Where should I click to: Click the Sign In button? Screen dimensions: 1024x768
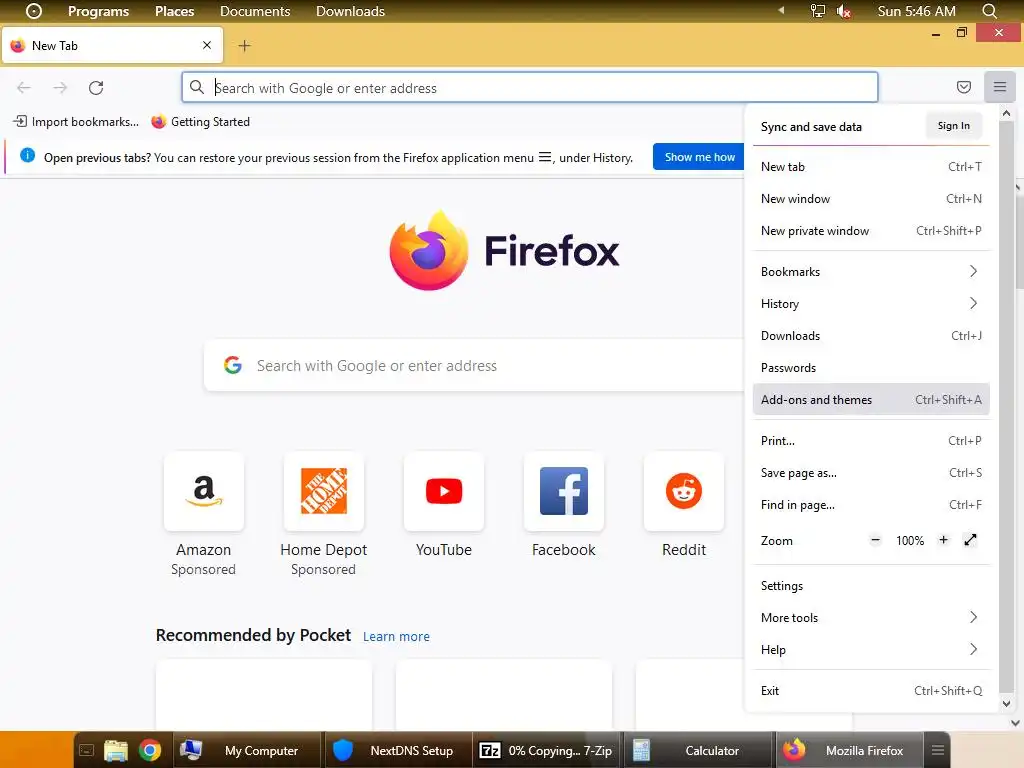(953, 125)
